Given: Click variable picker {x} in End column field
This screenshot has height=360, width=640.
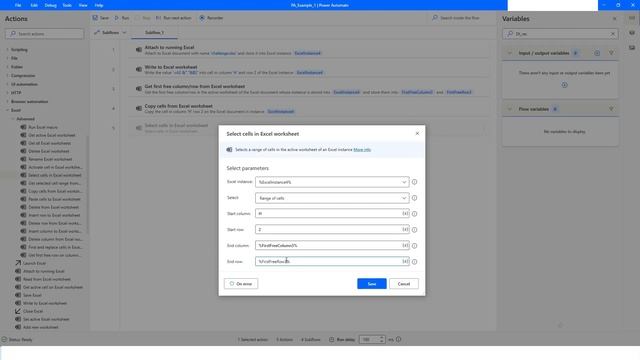Looking at the screenshot, I should 405,245.
